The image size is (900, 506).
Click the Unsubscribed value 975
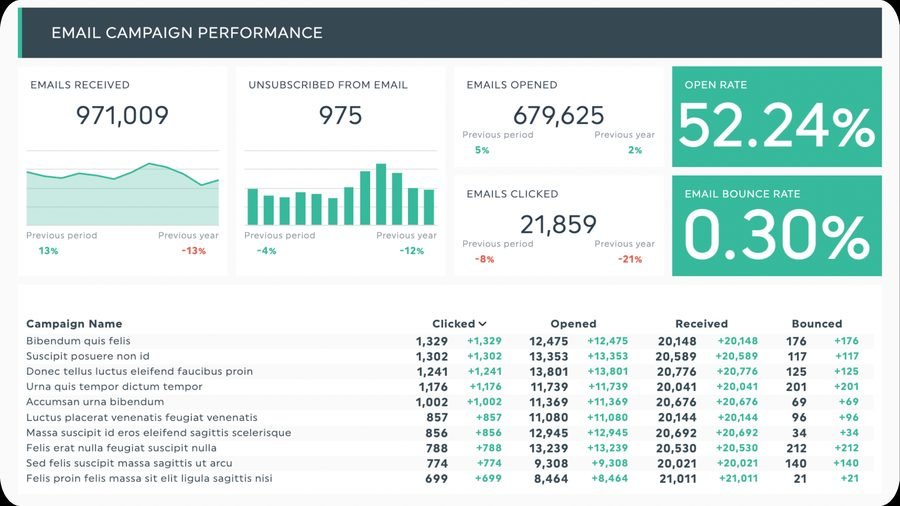[x=340, y=115]
